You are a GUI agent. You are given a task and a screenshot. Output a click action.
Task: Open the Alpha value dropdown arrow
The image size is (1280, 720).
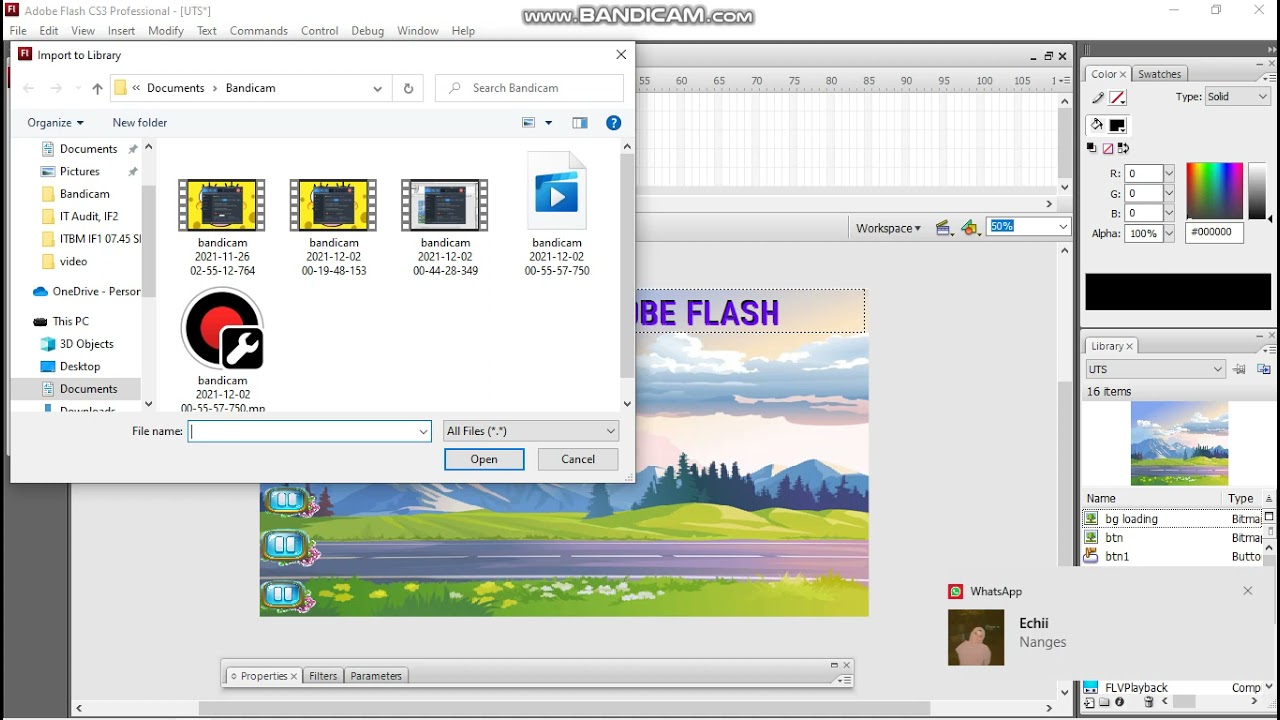1168,234
